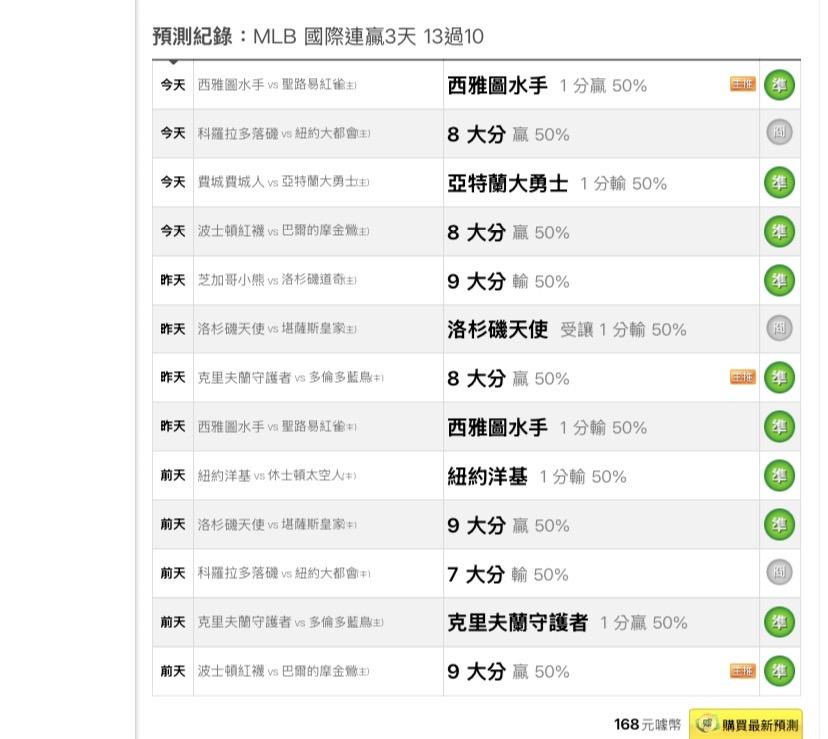Select the 前天 洛杉磯天使 vs 堪薩斯皇家 matchup
Image resolution: width=828 pixels, height=739 pixels.
277,524
